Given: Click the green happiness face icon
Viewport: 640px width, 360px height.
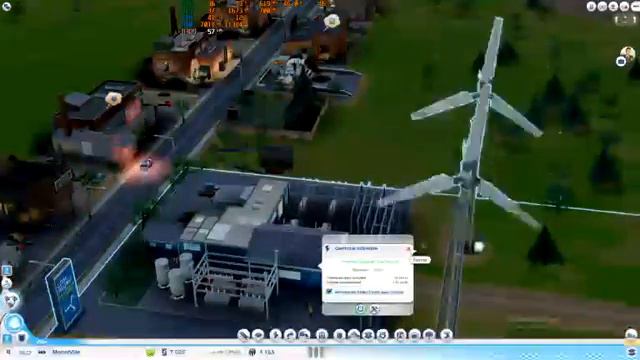Looking at the screenshot, I should click(x=150, y=352).
